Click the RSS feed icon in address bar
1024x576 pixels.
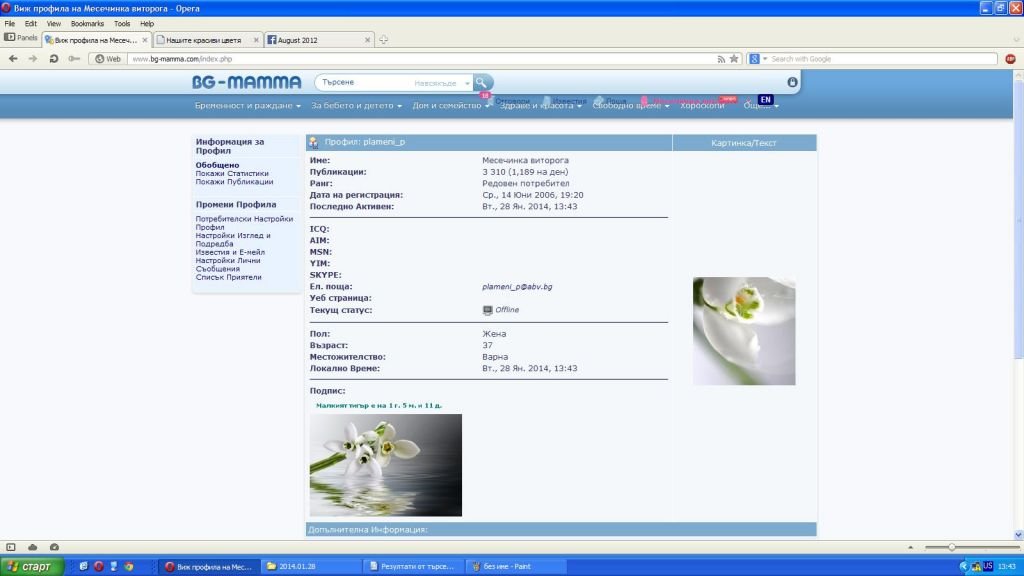[721, 59]
